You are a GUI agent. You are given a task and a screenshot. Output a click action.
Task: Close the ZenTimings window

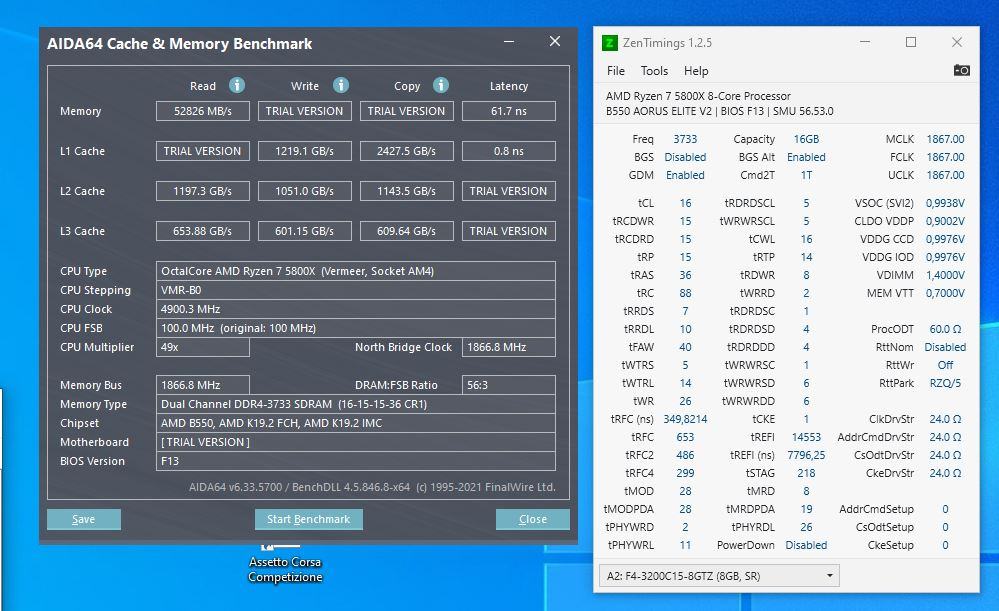957,42
